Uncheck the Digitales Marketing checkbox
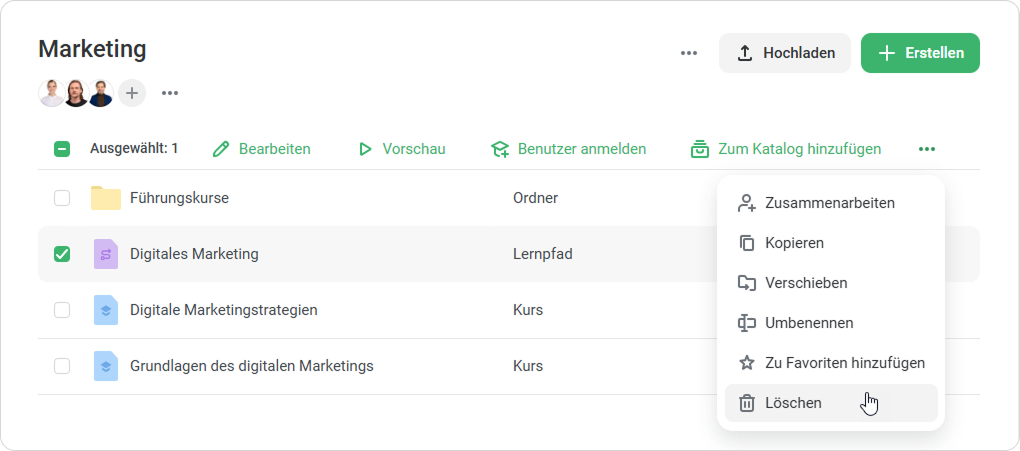This screenshot has height=451, width=1020. point(62,254)
